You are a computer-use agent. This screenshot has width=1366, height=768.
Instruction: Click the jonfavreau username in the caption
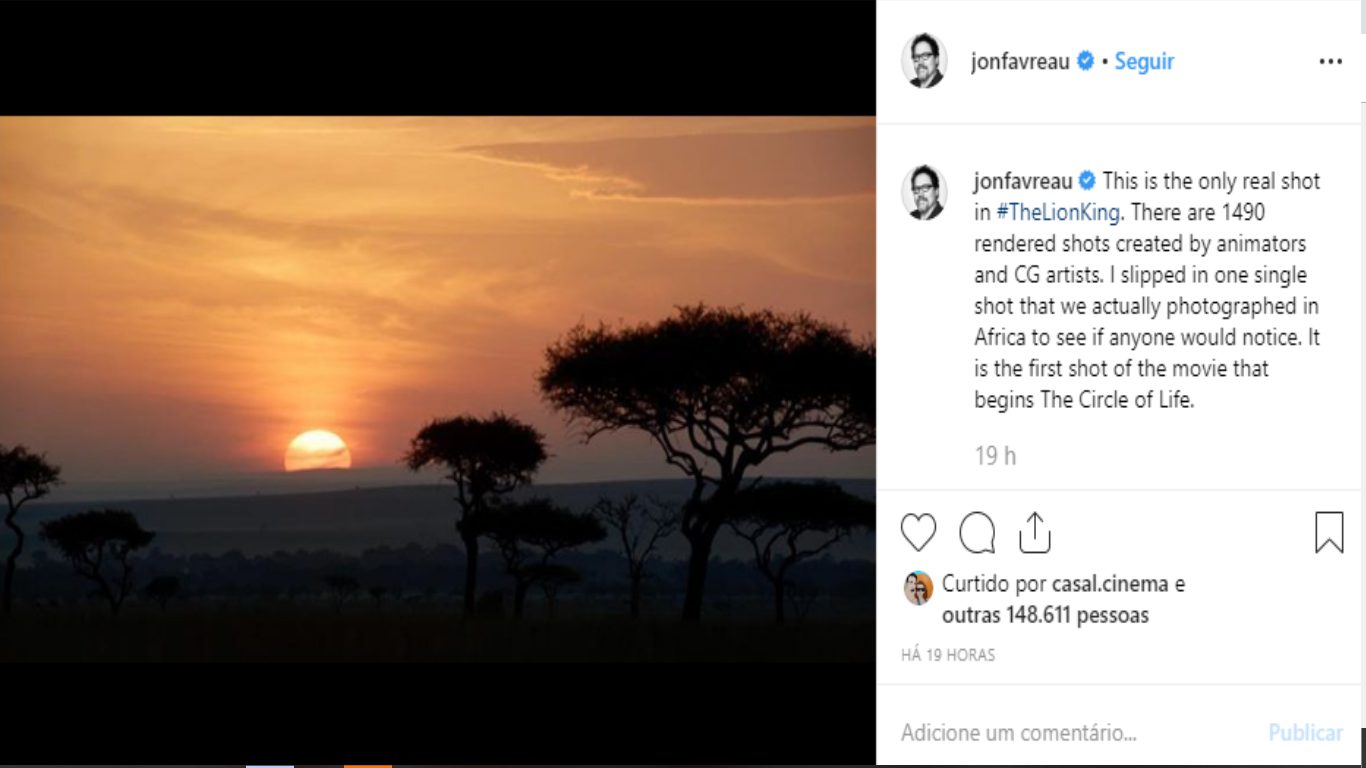1023,181
